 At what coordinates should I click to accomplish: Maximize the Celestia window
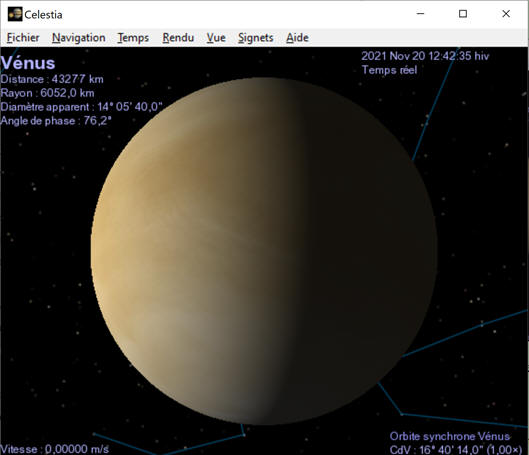pos(463,14)
